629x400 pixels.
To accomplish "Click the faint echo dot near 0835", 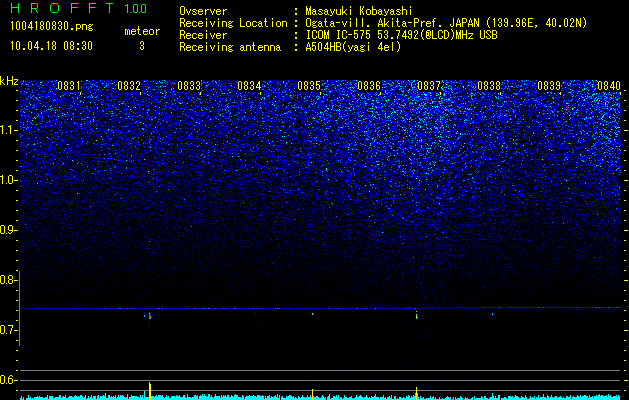I will 312,314.
